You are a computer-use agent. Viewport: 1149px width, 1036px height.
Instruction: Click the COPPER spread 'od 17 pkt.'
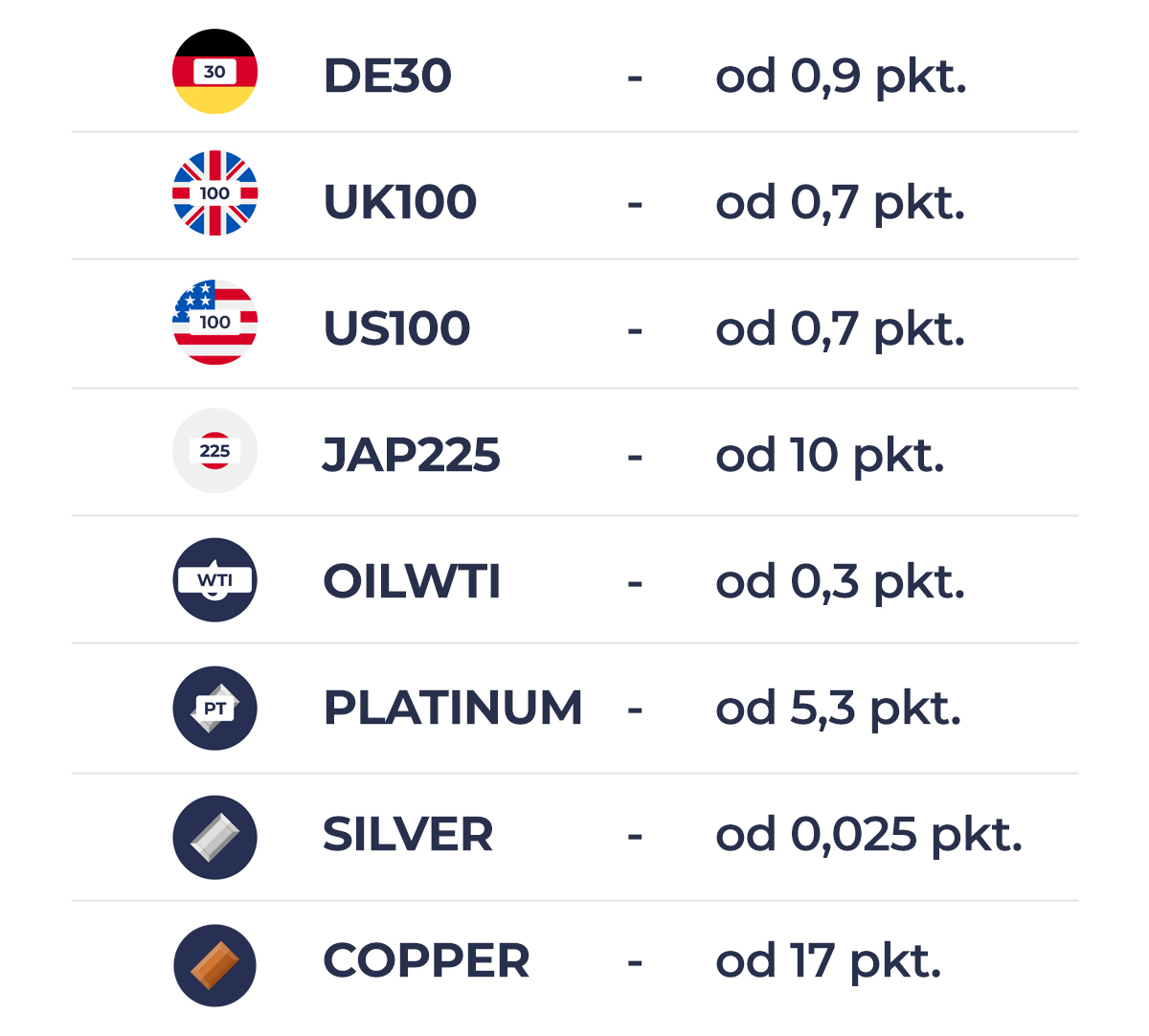point(828,961)
